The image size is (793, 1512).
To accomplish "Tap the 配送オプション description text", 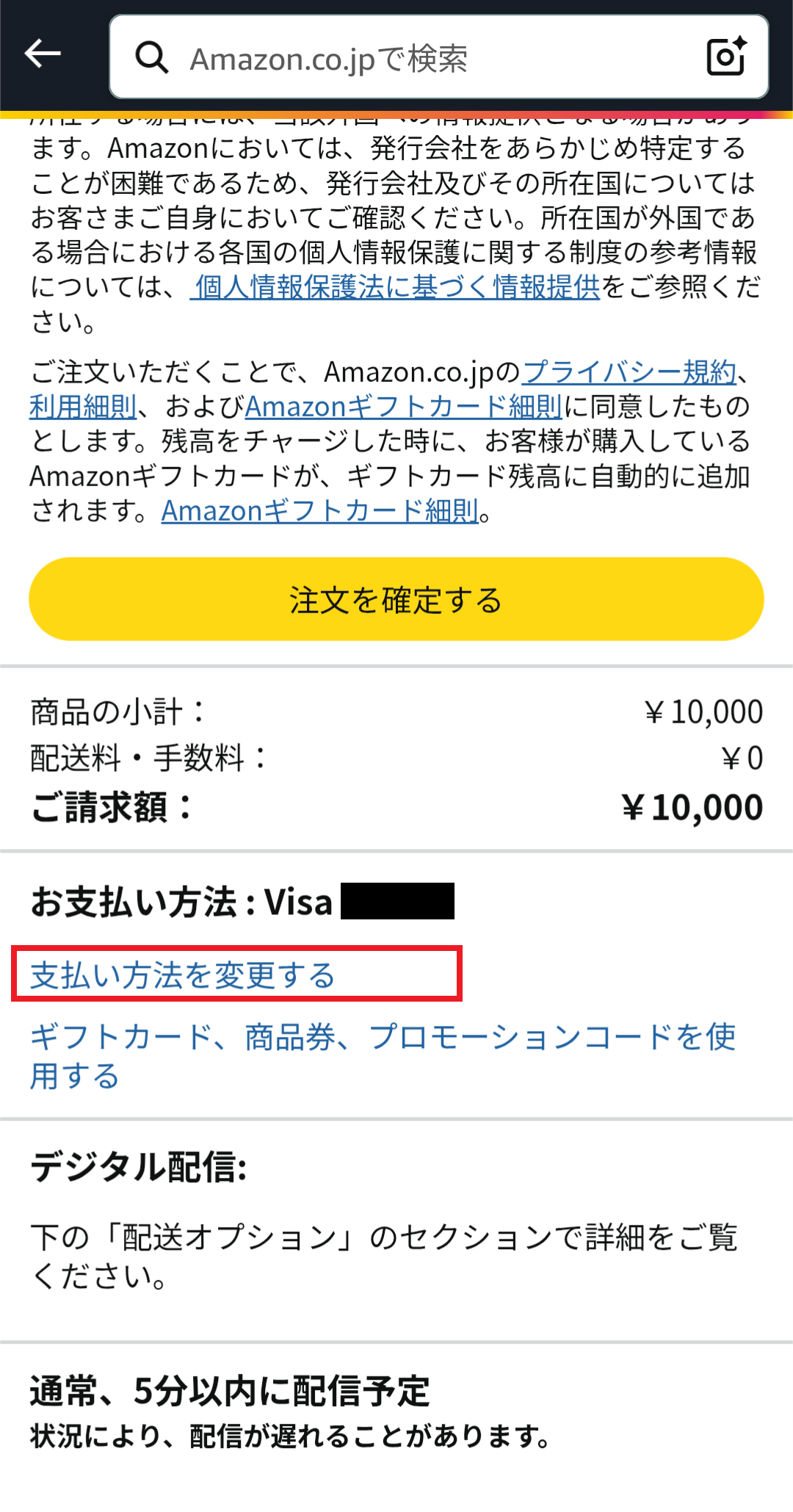I will [x=383, y=1256].
